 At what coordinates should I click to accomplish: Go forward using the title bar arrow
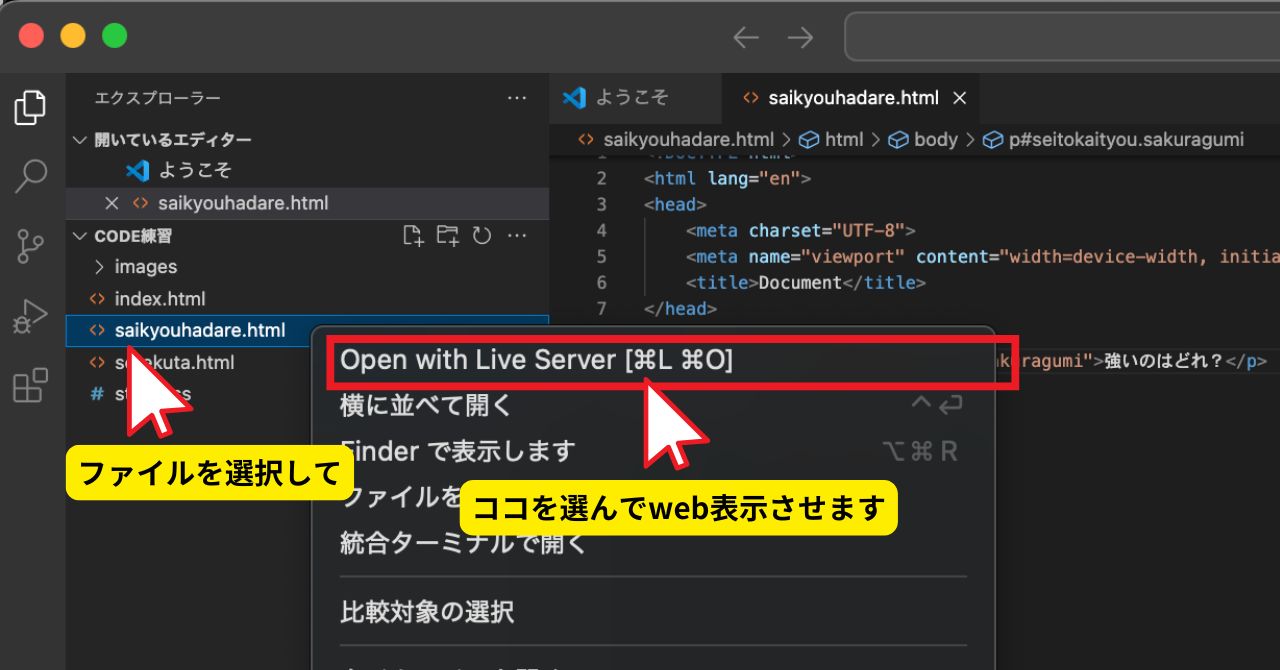click(800, 38)
